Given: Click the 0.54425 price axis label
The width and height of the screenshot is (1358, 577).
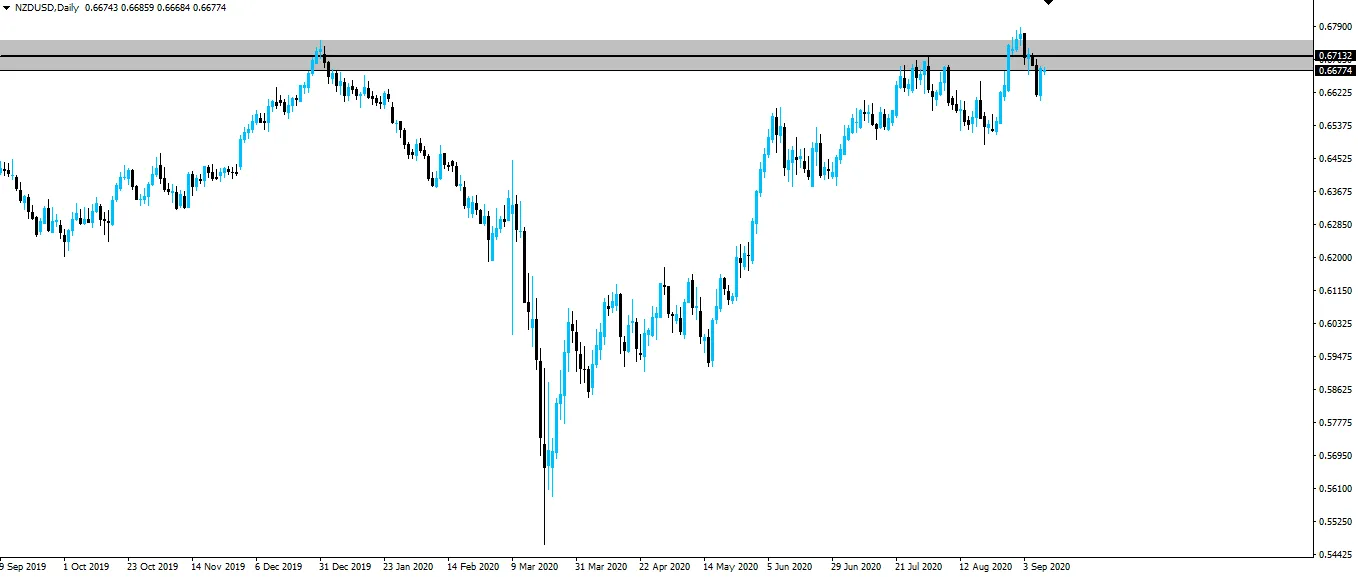Looking at the screenshot, I should click(x=1336, y=554).
